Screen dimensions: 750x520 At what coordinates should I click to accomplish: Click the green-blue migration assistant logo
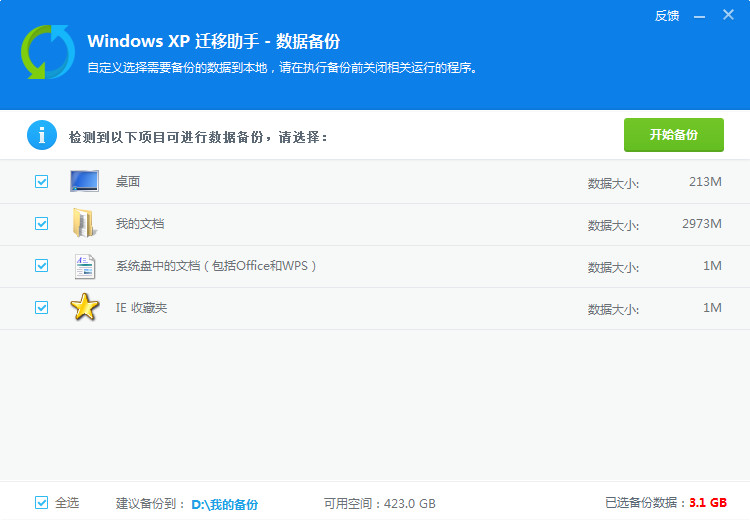48,52
